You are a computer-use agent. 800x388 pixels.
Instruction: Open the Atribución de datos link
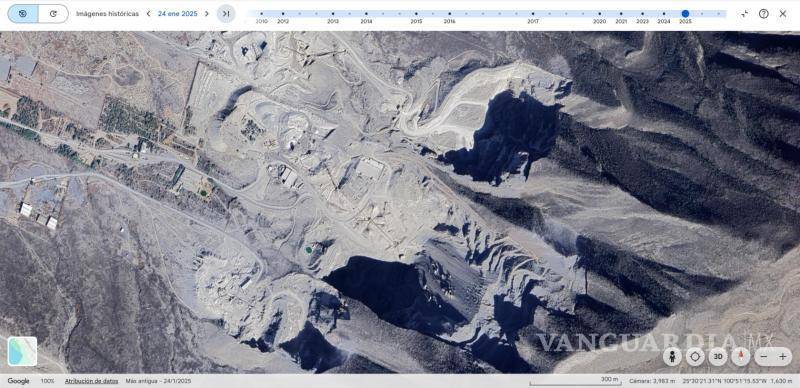pyautogui.click(x=91, y=381)
